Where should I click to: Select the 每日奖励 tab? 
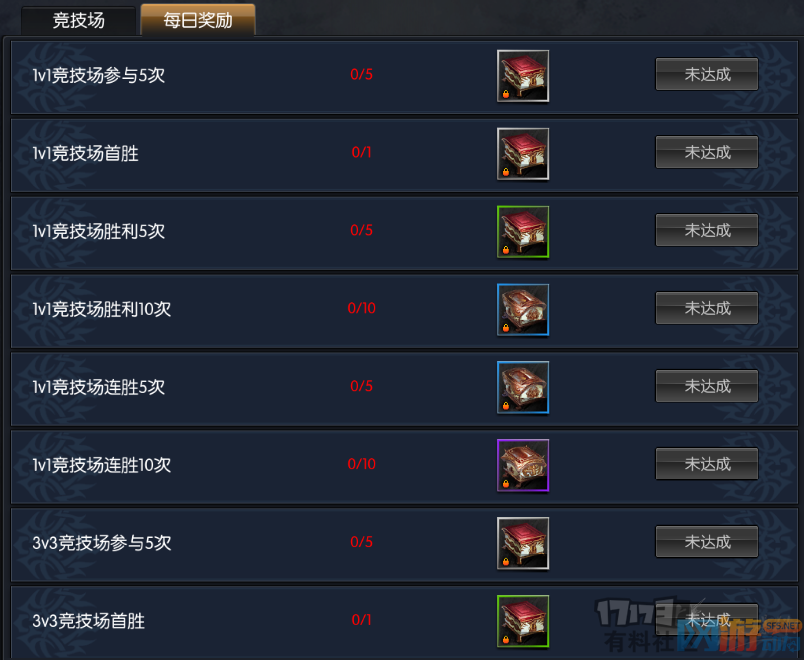tap(198, 20)
